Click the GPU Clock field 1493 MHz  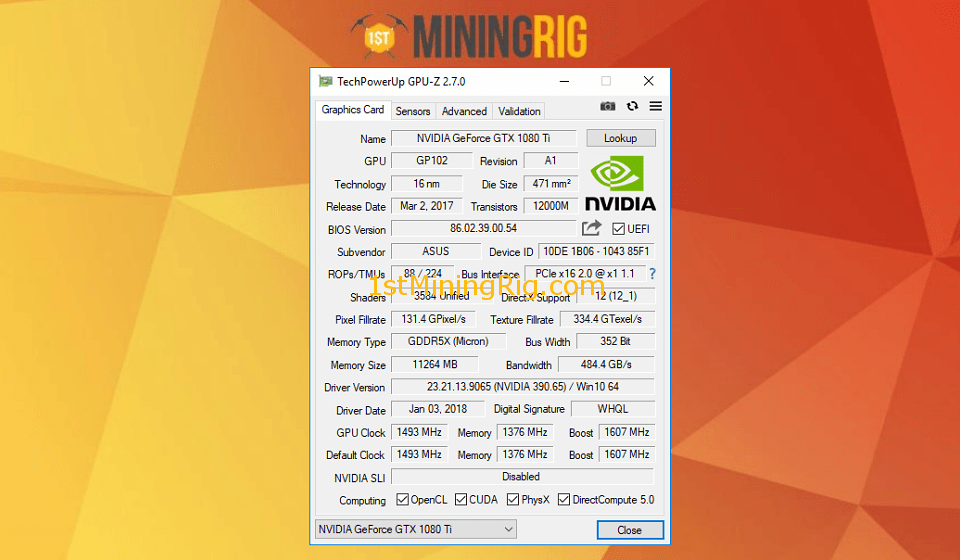419,432
